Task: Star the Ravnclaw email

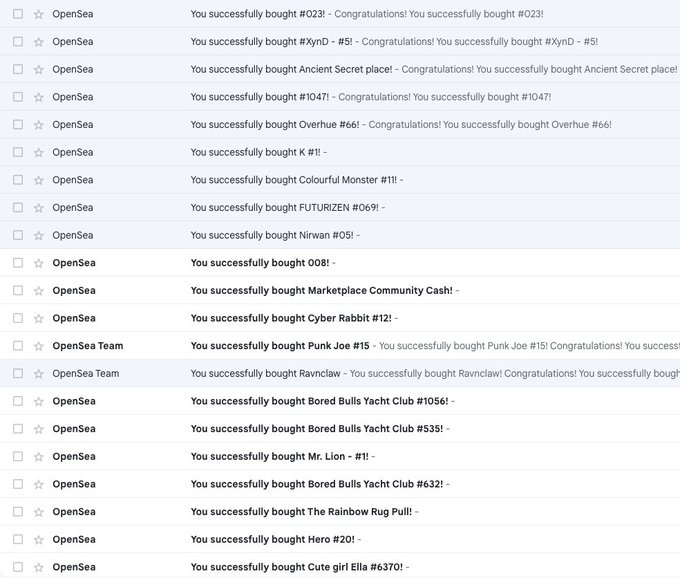Action: click(x=39, y=374)
